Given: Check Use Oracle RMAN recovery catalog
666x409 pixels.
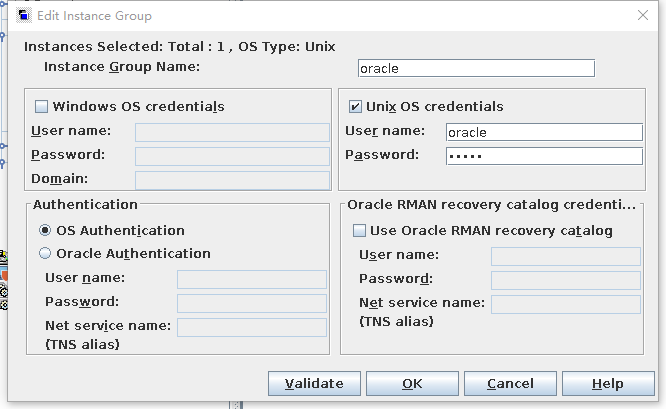Looking at the screenshot, I should 361,231.
